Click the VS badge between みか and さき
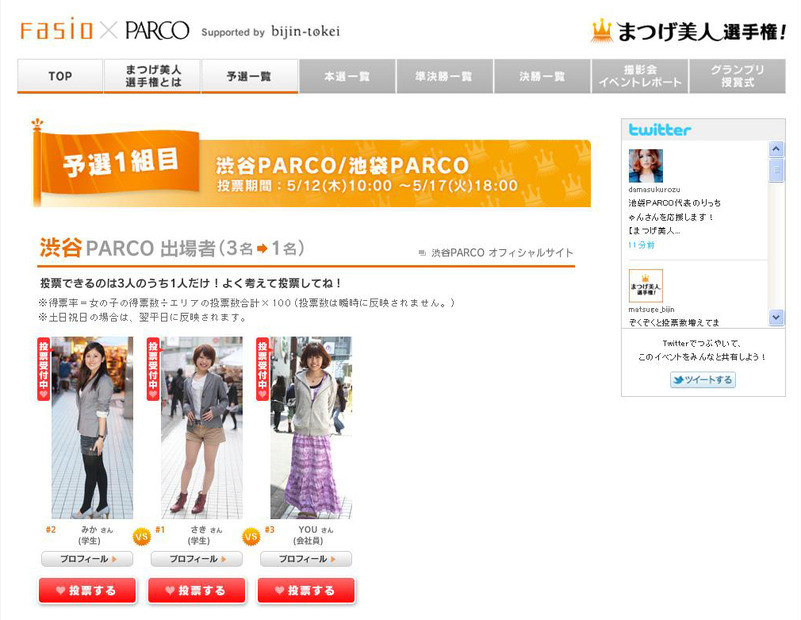Image resolution: width=801 pixels, height=620 pixels. point(142,536)
